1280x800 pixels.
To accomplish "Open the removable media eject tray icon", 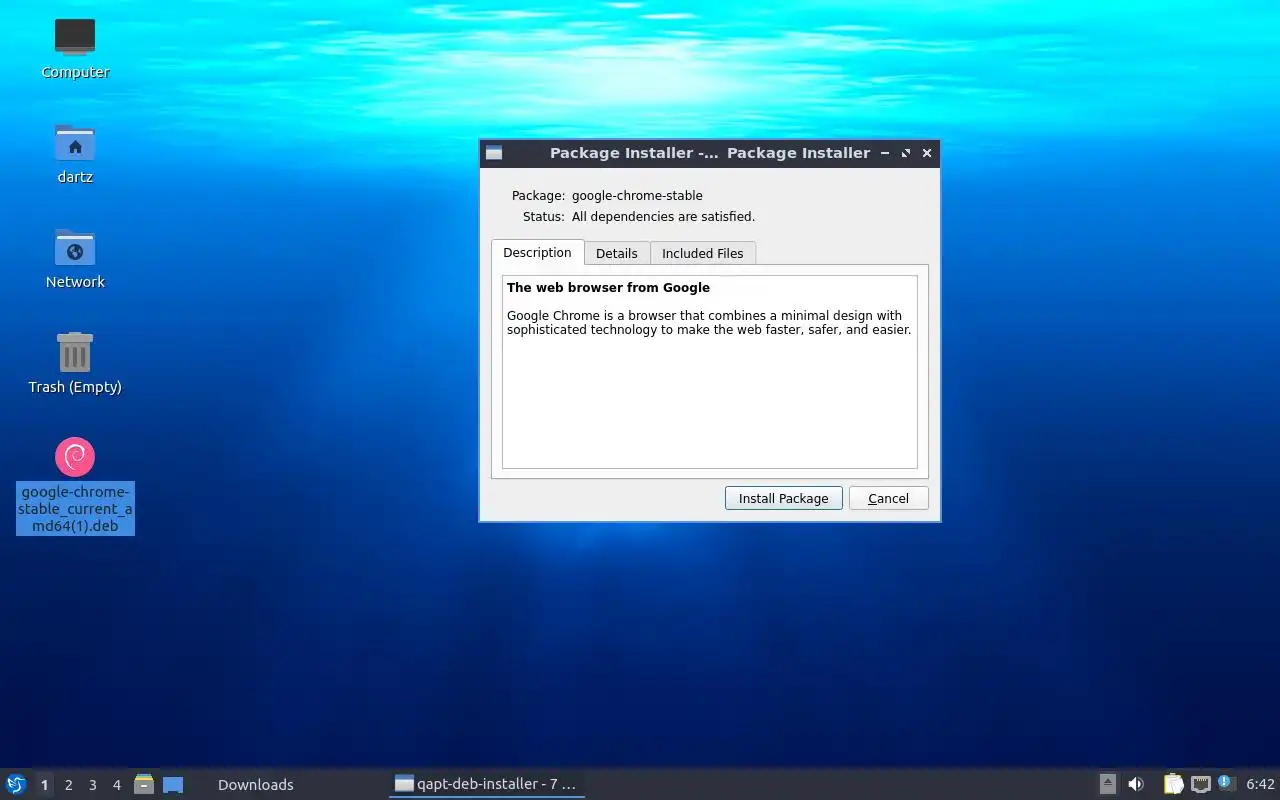I will pos(1107,784).
